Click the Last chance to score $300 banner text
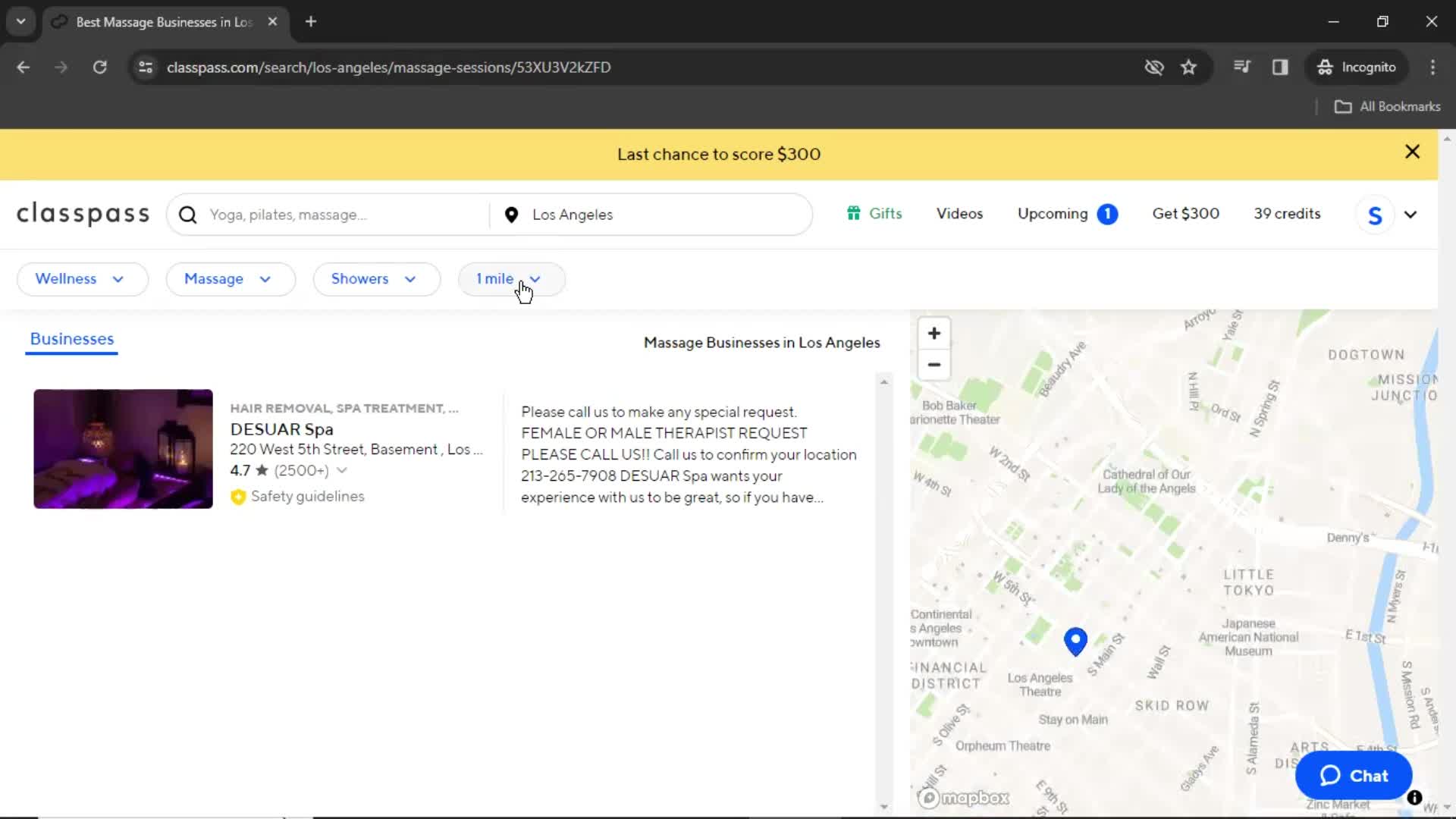Viewport: 1456px width, 819px height. pyautogui.click(x=718, y=155)
